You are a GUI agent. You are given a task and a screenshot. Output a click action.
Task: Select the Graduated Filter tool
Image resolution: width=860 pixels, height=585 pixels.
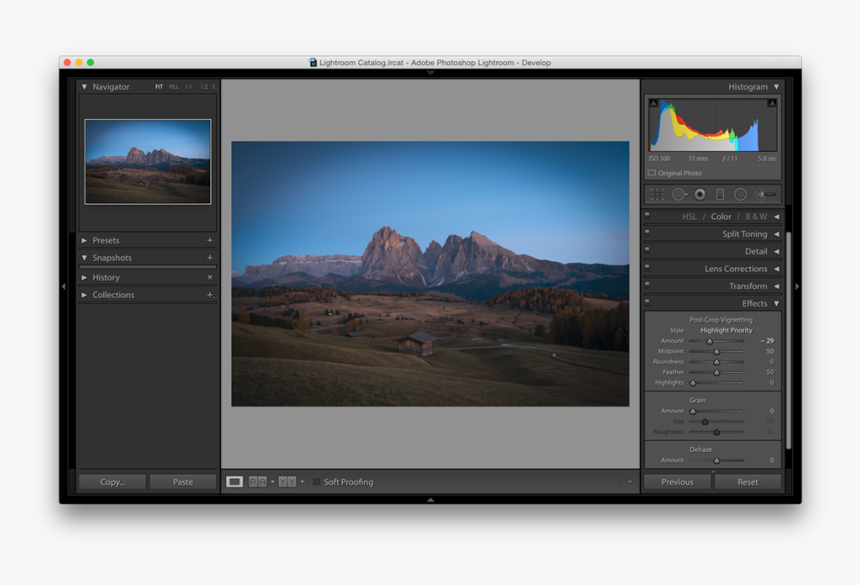tap(720, 194)
